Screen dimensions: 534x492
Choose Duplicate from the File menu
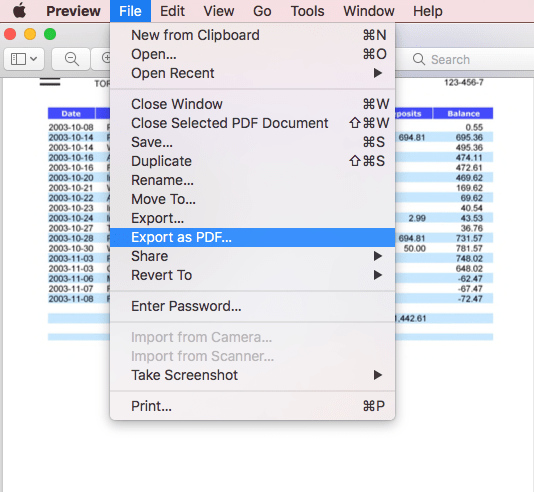point(252,161)
